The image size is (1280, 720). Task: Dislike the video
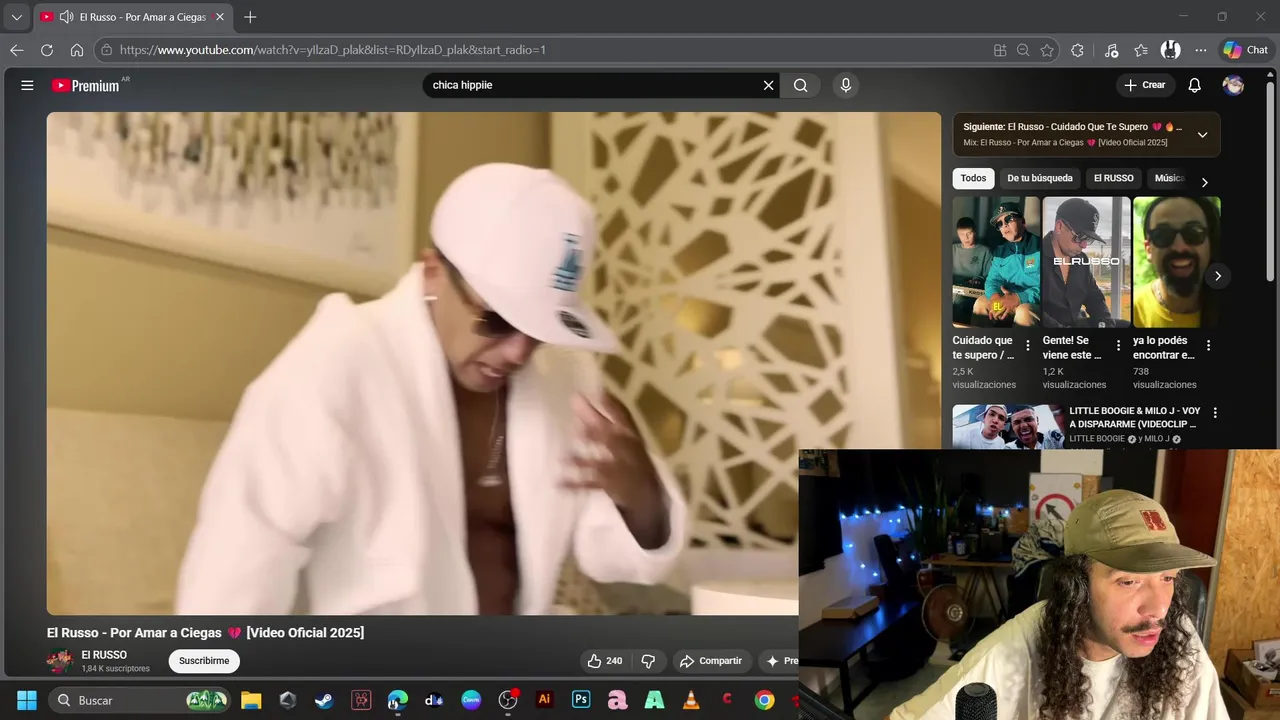[x=648, y=661]
